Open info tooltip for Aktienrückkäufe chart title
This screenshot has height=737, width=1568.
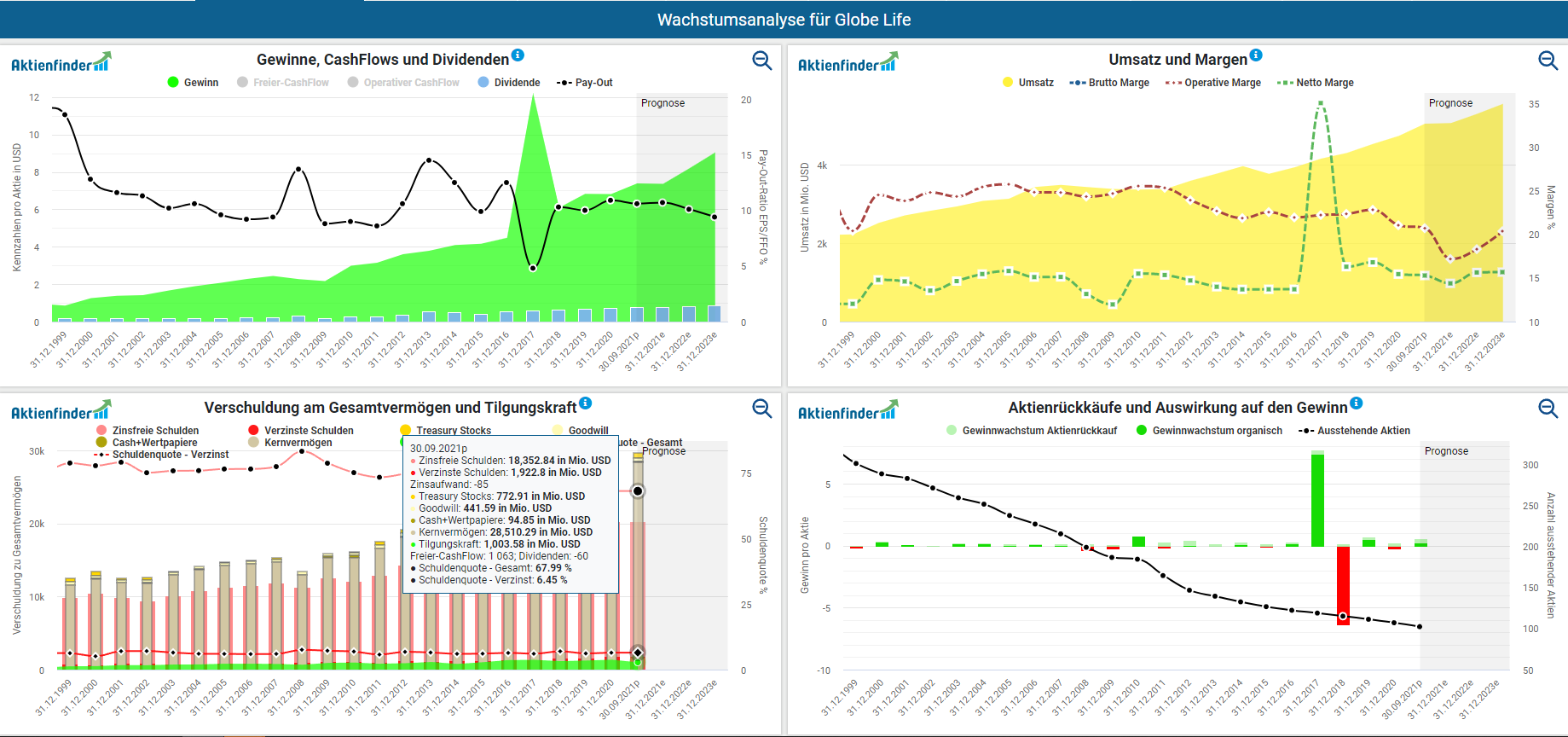tap(1356, 403)
